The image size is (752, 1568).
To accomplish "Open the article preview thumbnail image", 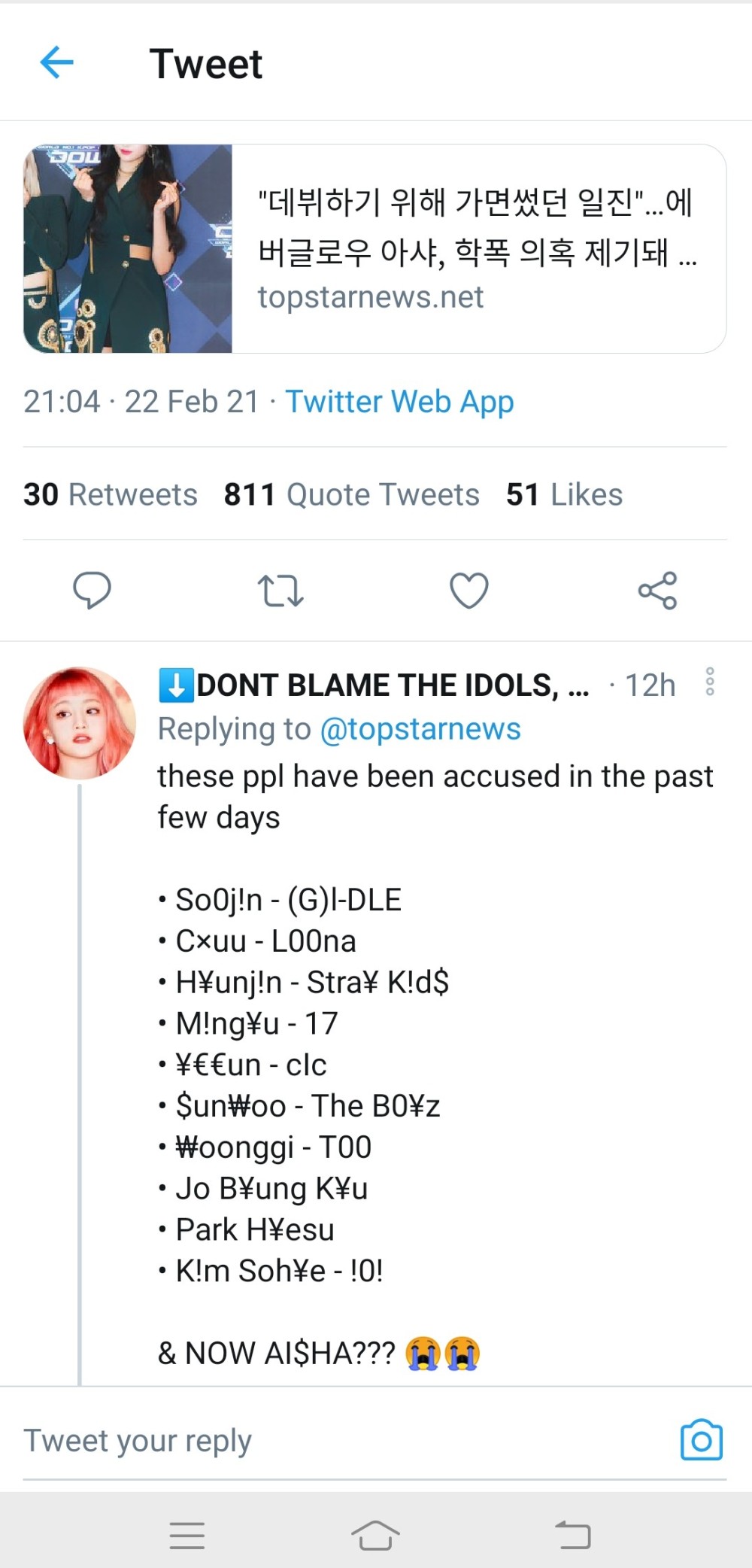I will tap(128, 248).
